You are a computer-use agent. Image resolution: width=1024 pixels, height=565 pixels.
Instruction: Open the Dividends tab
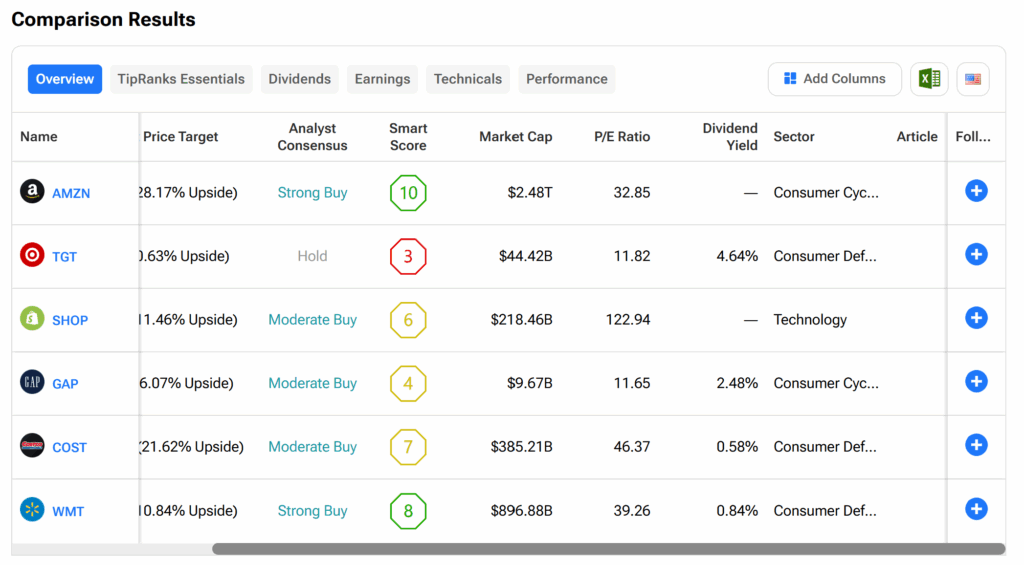(299, 79)
